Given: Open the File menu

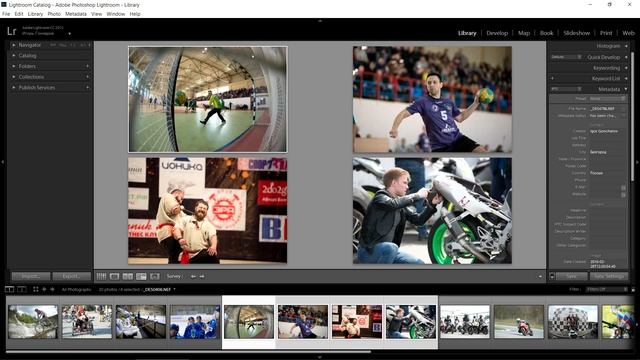Looking at the screenshot, I should click(x=6, y=14).
